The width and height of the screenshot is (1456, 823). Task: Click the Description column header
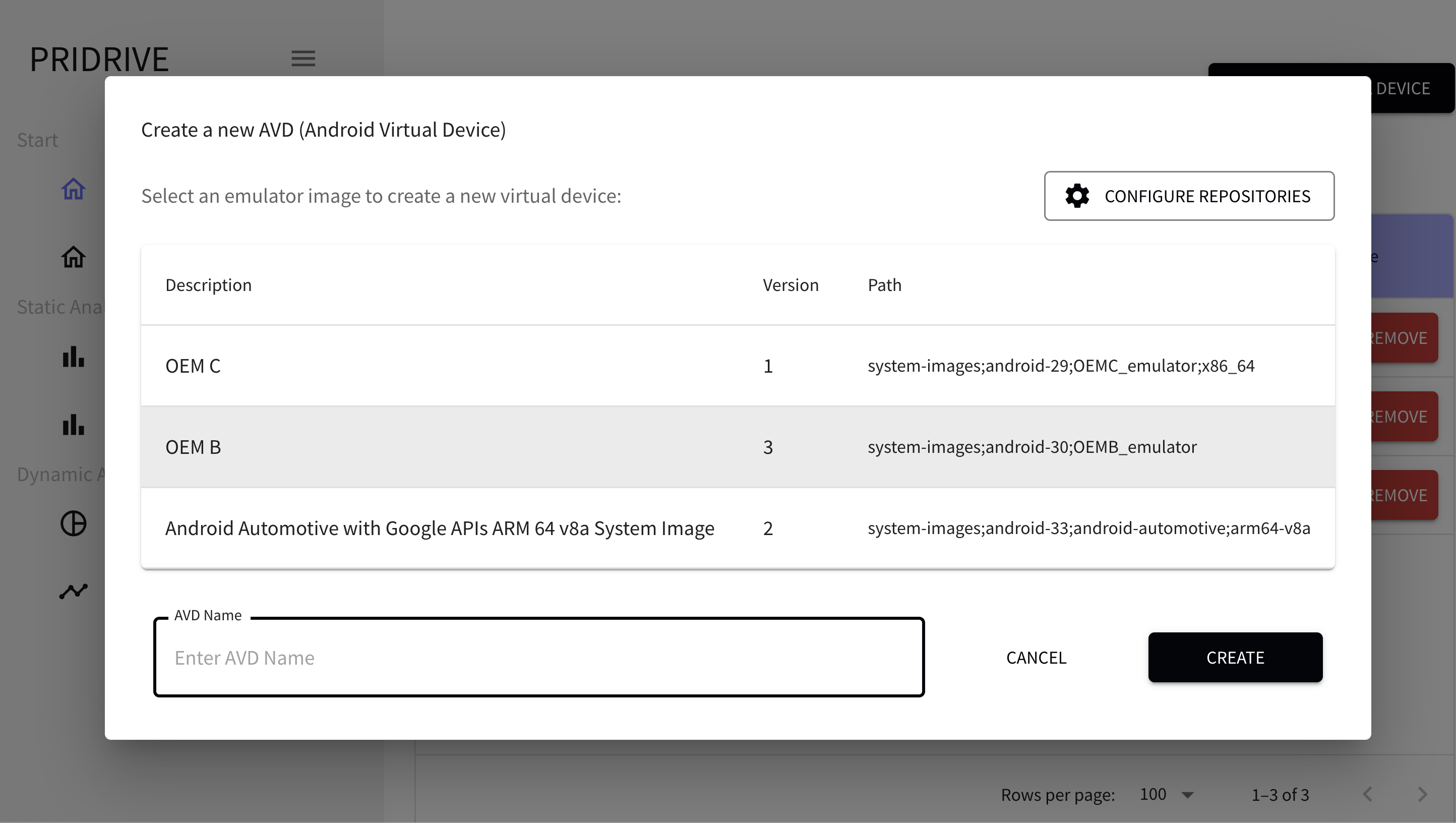point(208,285)
